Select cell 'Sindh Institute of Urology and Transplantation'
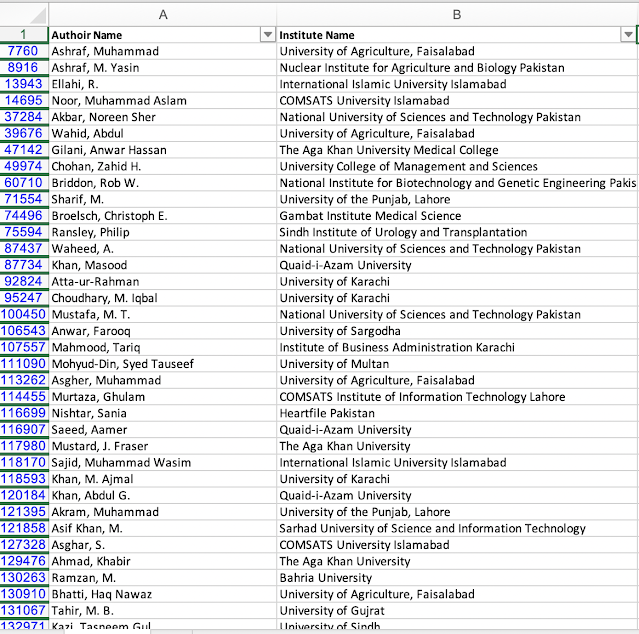This screenshot has height=634, width=639. (457, 232)
